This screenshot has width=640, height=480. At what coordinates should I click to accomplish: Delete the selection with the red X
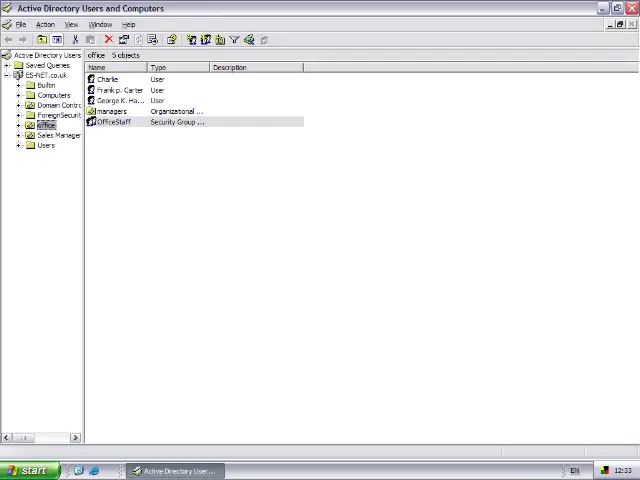[x=109, y=39]
